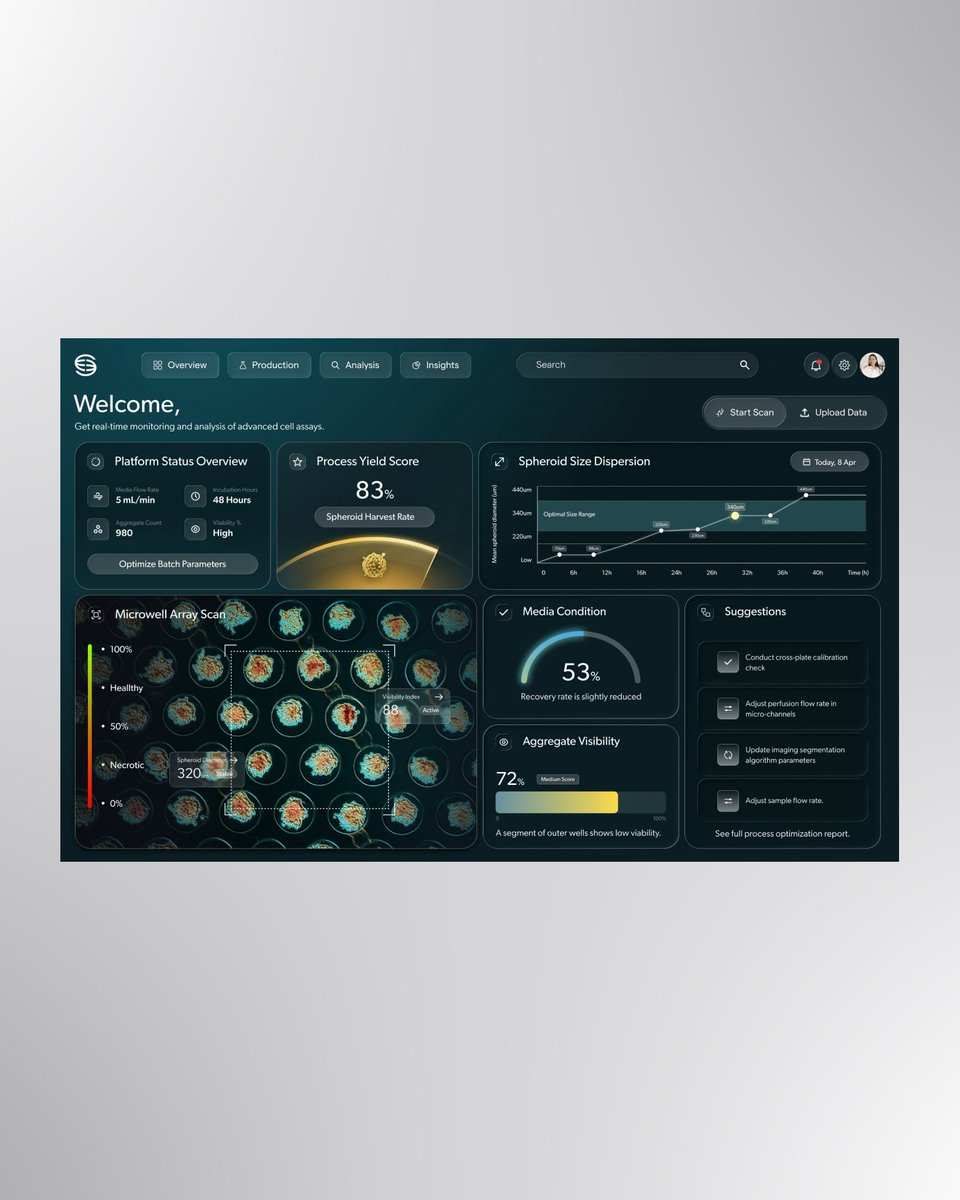This screenshot has width=960, height=1200.
Task: Open the notifications bell
Action: 816,365
